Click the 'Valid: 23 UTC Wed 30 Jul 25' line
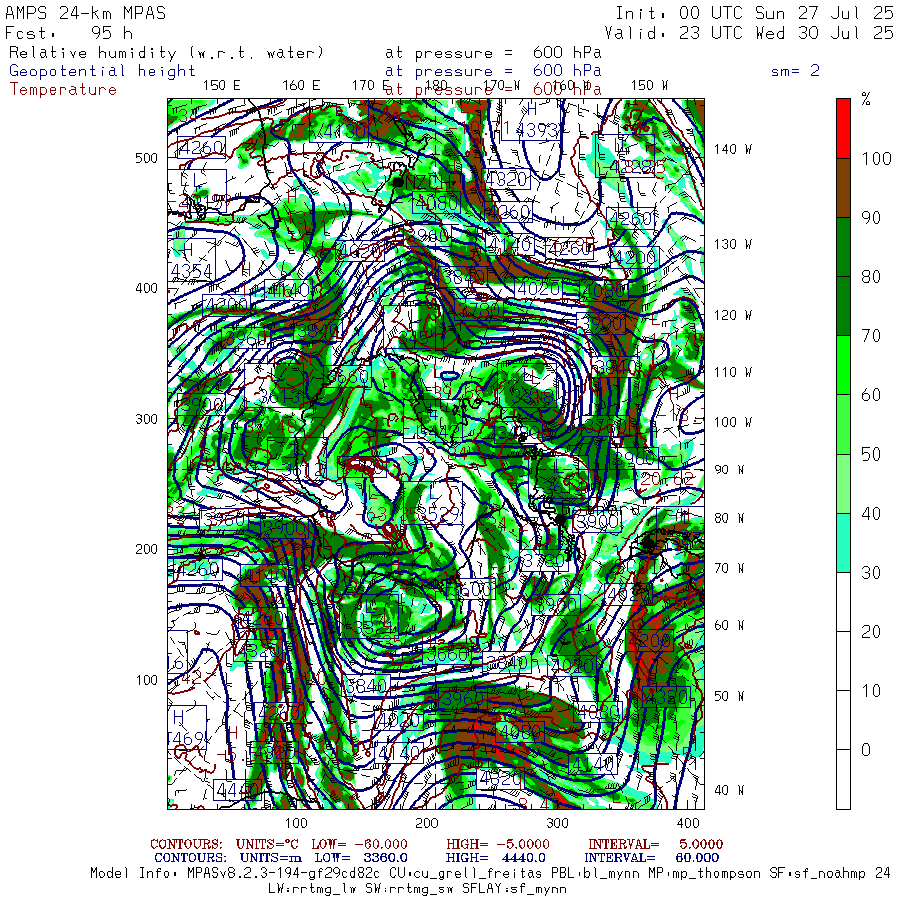Image resolution: width=900 pixels, height=900 pixels. click(748, 33)
